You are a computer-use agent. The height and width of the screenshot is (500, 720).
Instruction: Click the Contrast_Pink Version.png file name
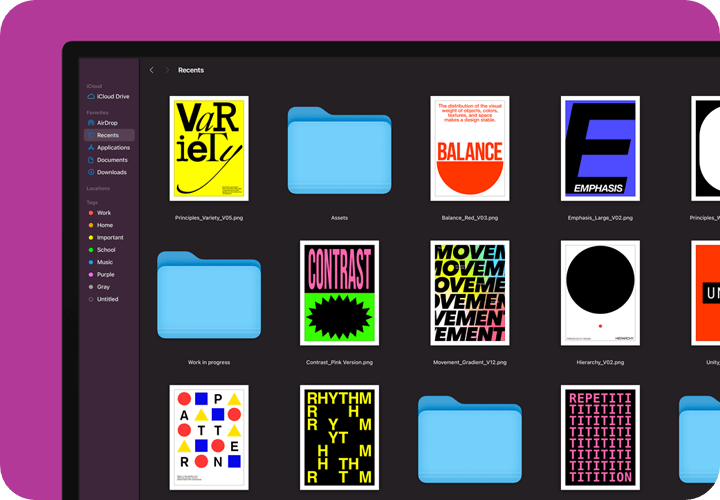point(339,363)
